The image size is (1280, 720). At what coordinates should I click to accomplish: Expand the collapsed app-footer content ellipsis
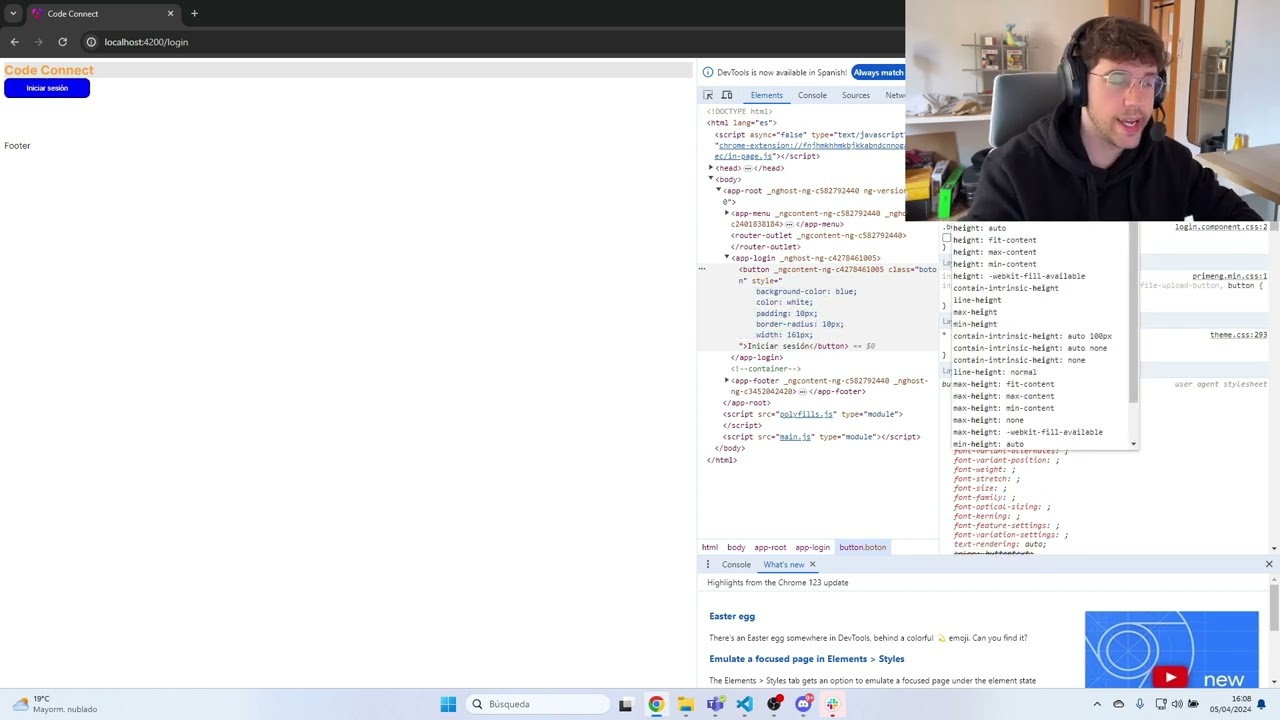pyautogui.click(x=804, y=392)
